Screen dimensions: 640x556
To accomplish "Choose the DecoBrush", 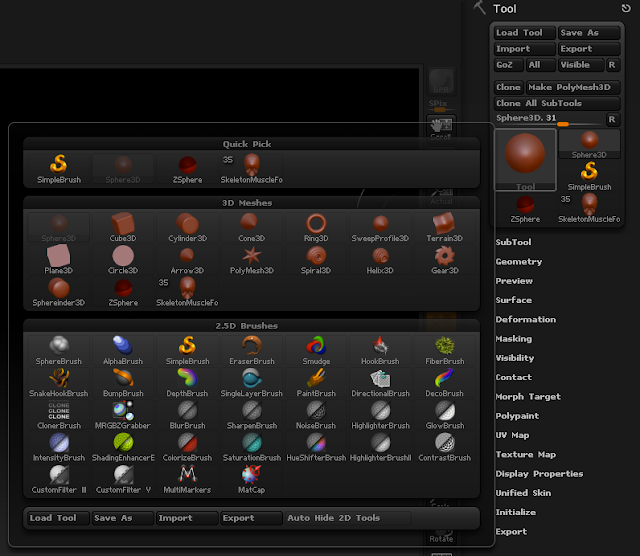I will [x=444, y=383].
